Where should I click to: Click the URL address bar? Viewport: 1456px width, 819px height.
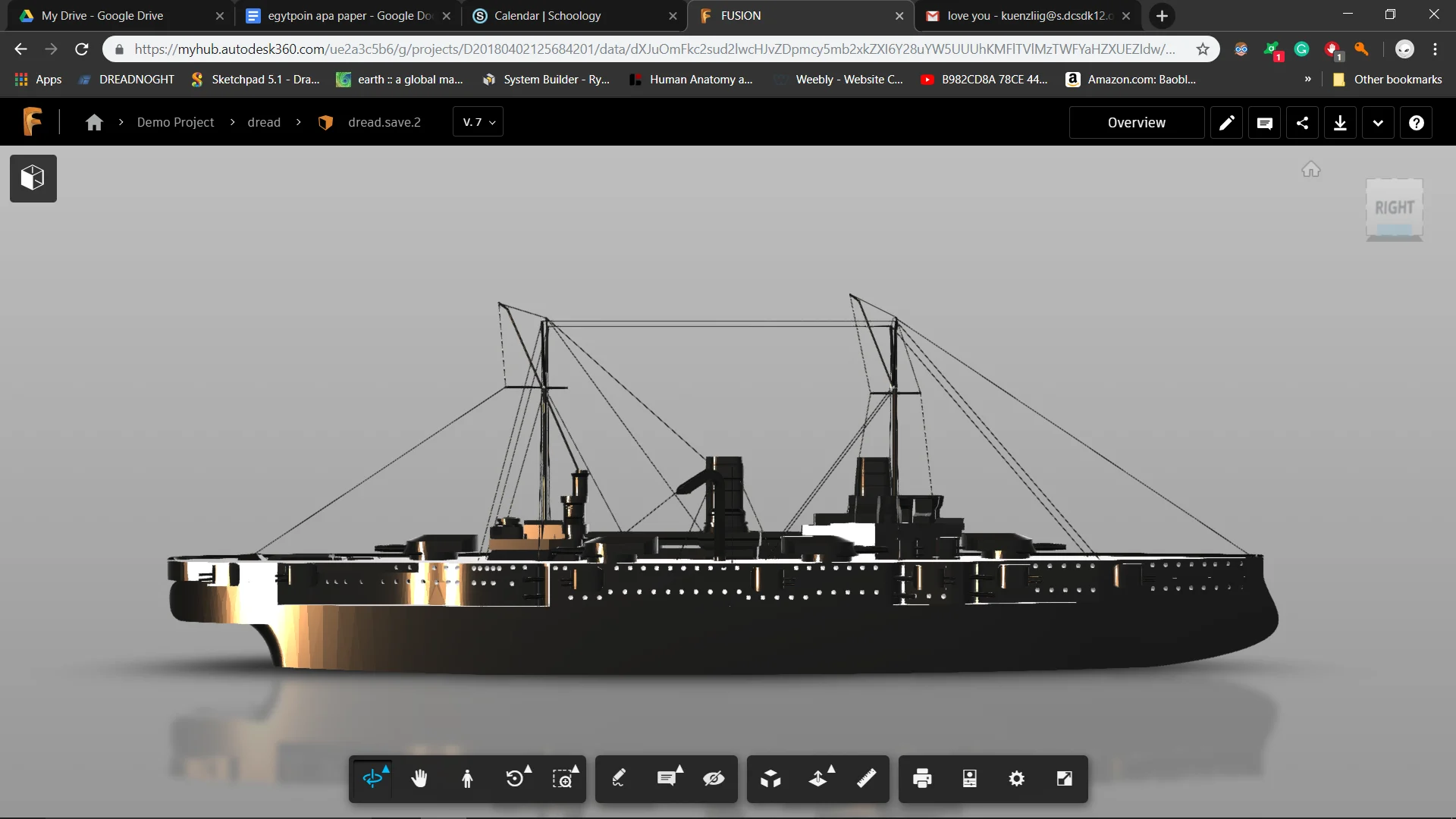(x=654, y=49)
